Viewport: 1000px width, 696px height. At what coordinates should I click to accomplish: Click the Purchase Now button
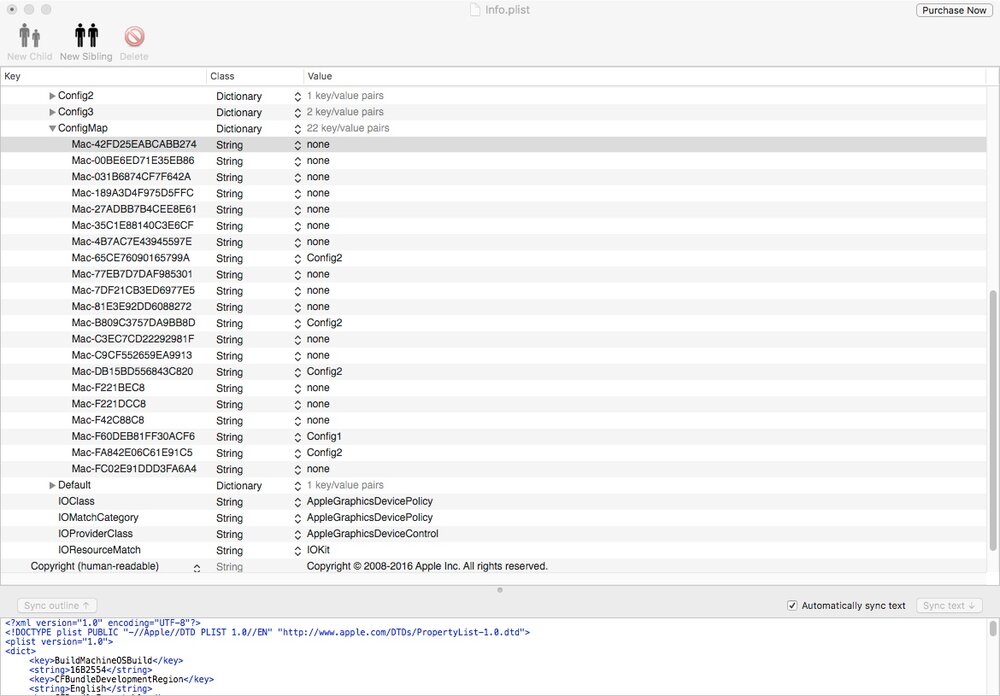[954, 10]
